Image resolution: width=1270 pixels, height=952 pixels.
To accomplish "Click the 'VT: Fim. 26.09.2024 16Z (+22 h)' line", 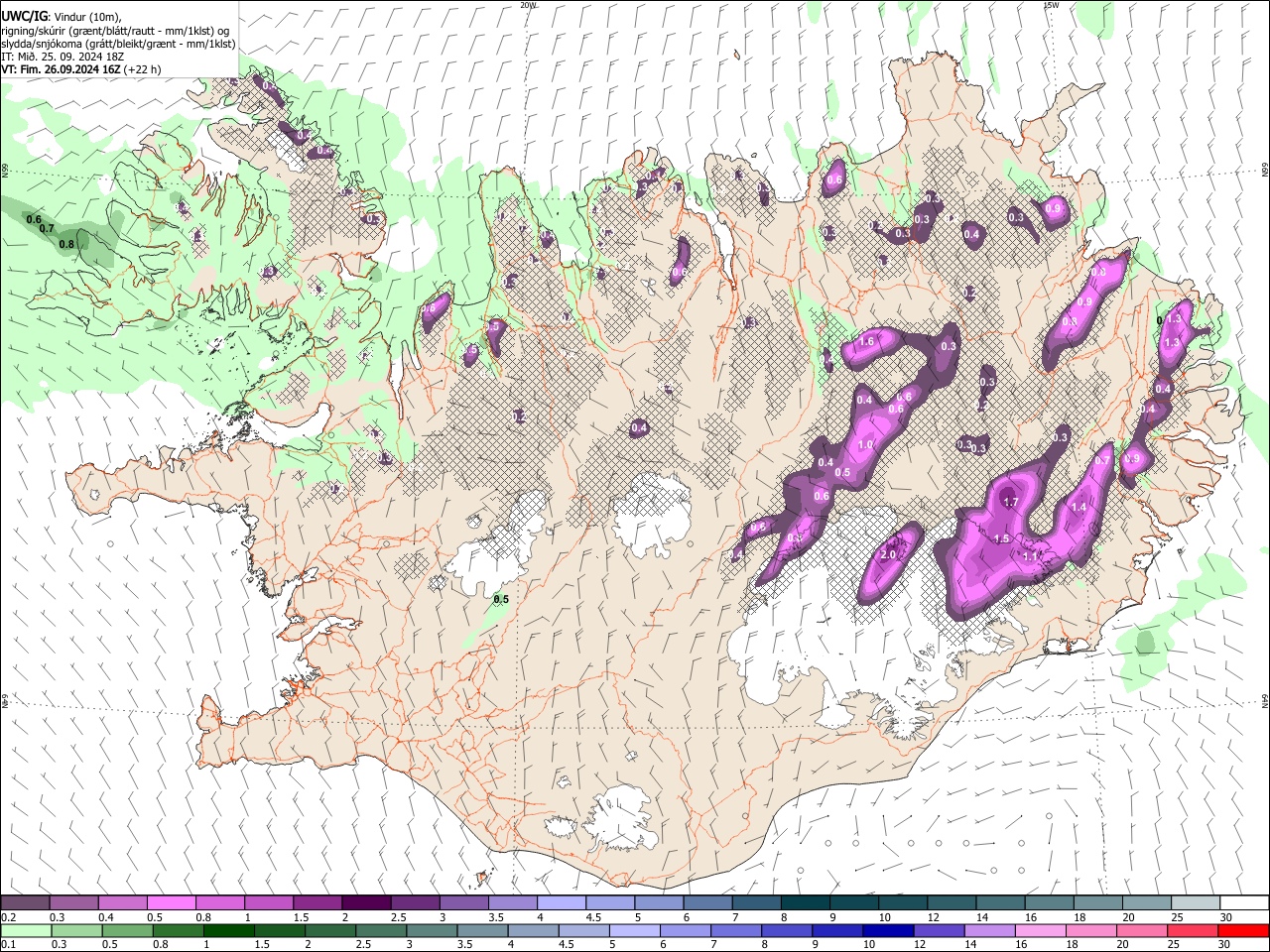I will click(x=80, y=69).
